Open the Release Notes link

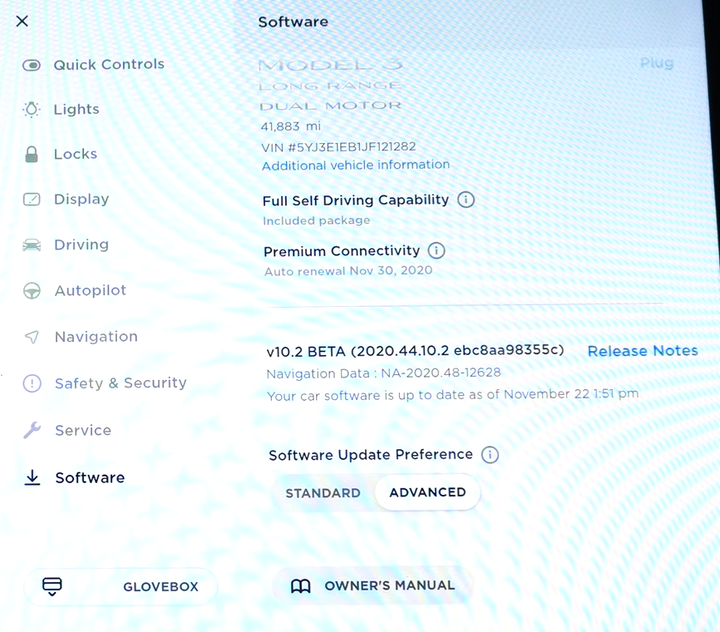643,351
